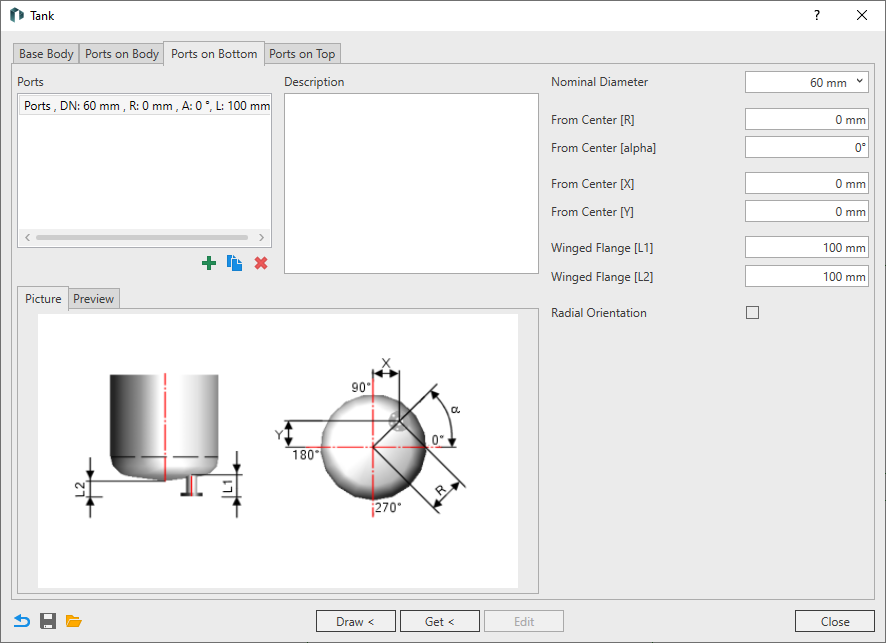Enable the Radial Orientation checkbox
The image size is (886, 643).
pyautogui.click(x=752, y=312)
